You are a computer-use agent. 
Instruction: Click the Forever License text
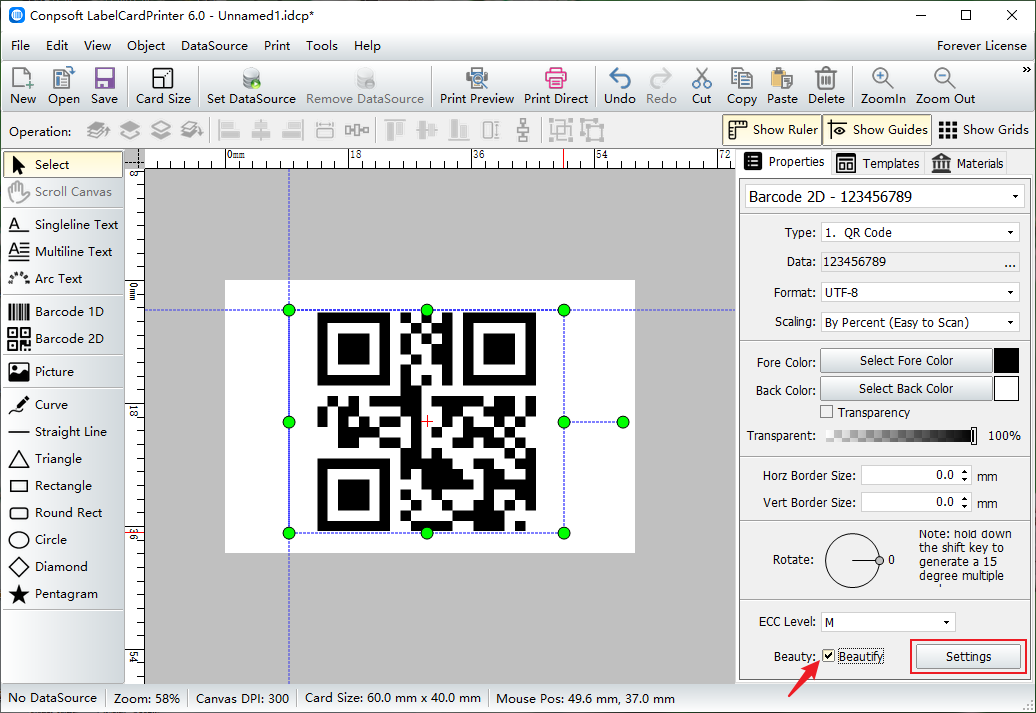click(x=982, y=46)
